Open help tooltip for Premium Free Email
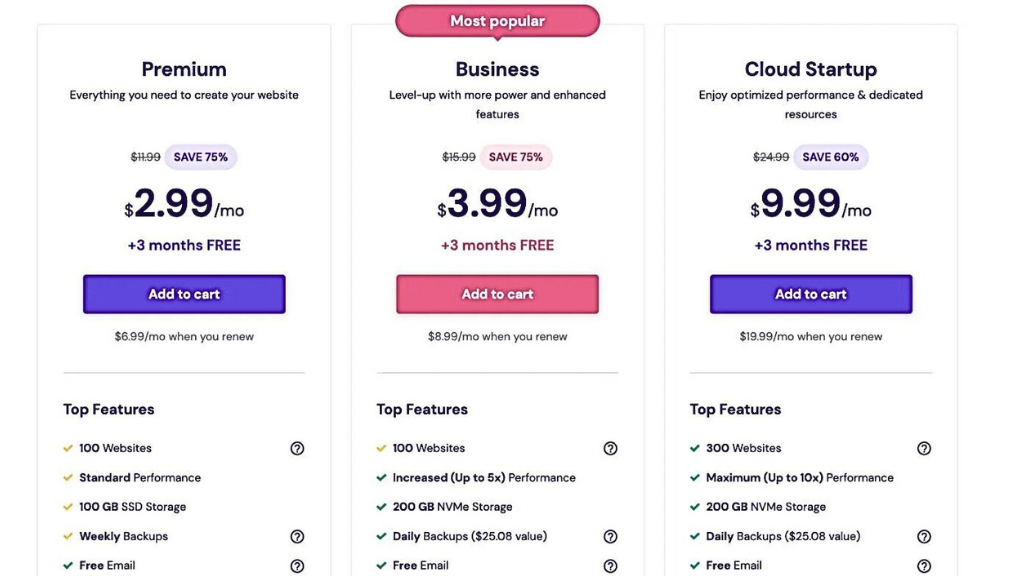The image size is (1024, 576). [297, 566]
